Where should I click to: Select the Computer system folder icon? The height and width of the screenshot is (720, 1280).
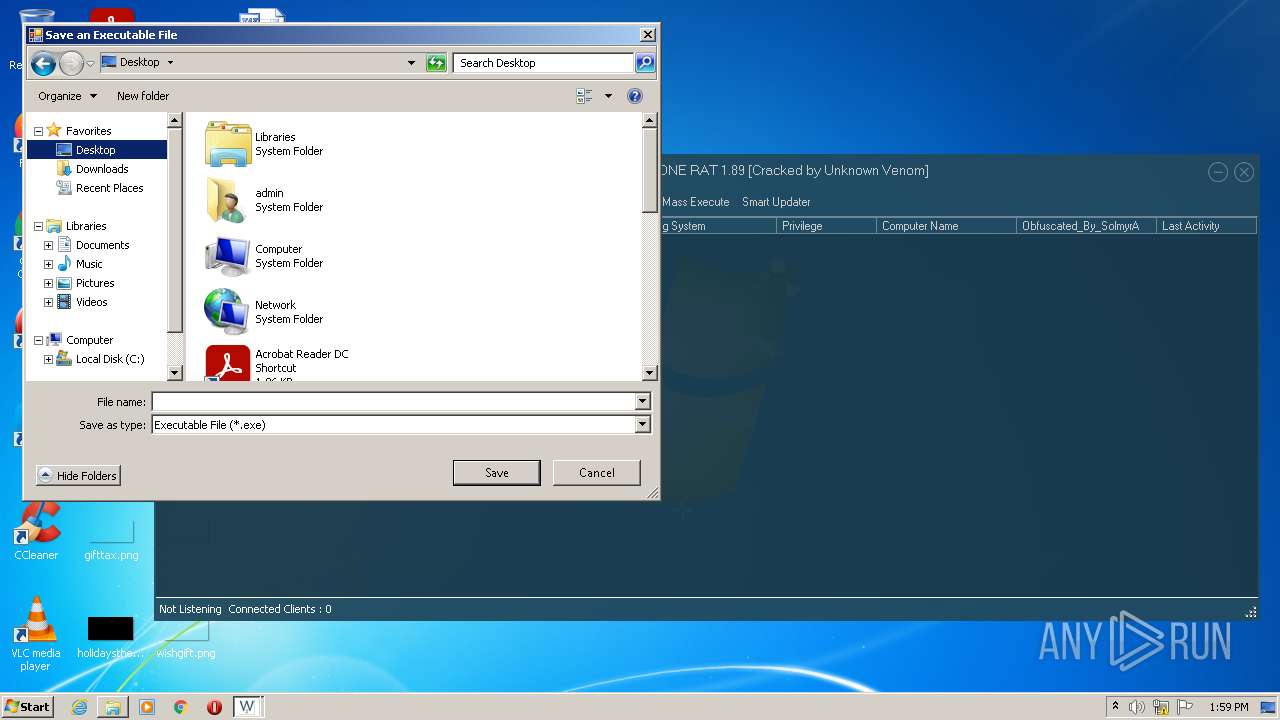click(228, 256)
